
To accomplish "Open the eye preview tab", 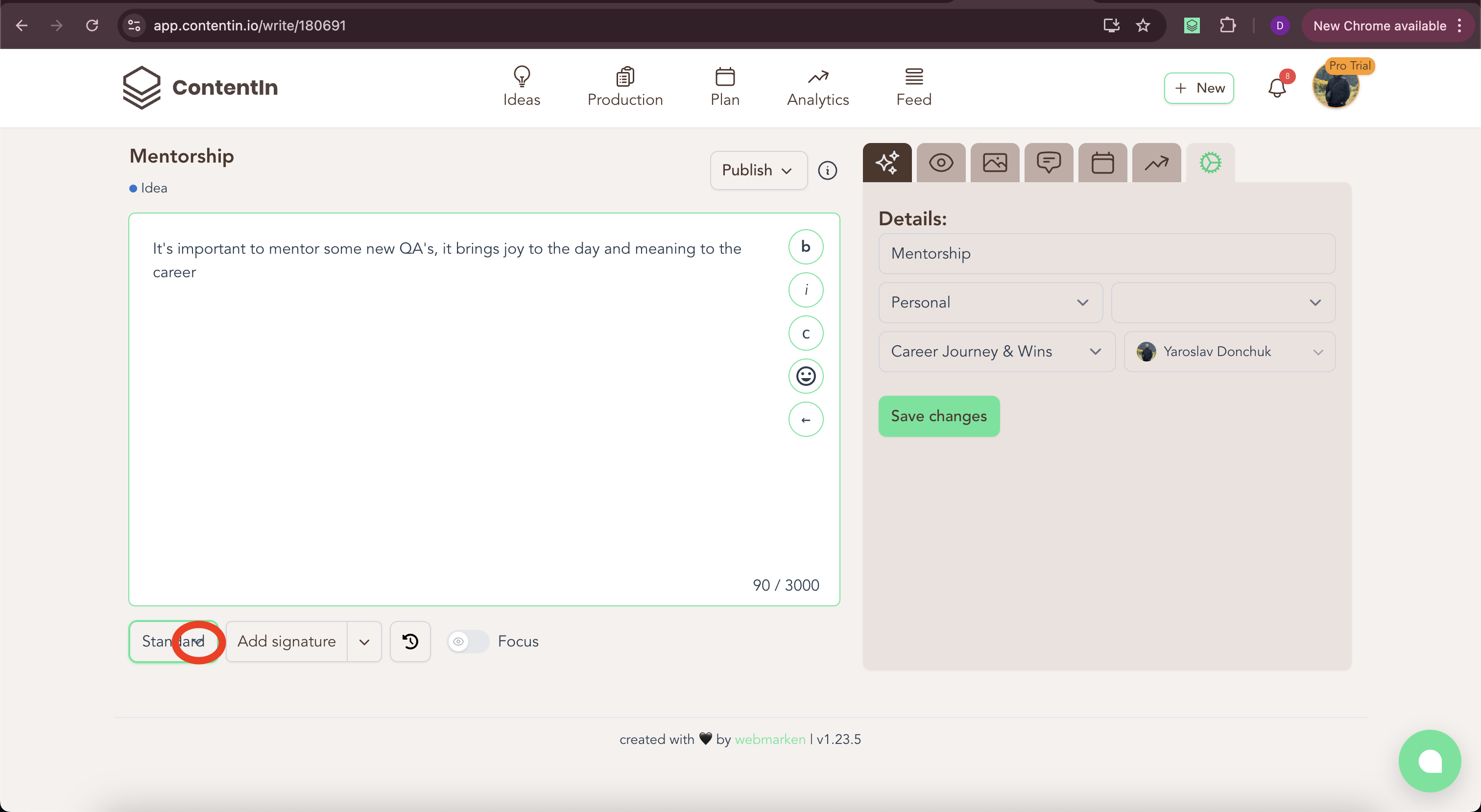I will pyautogui.click(x=941, y=163).
